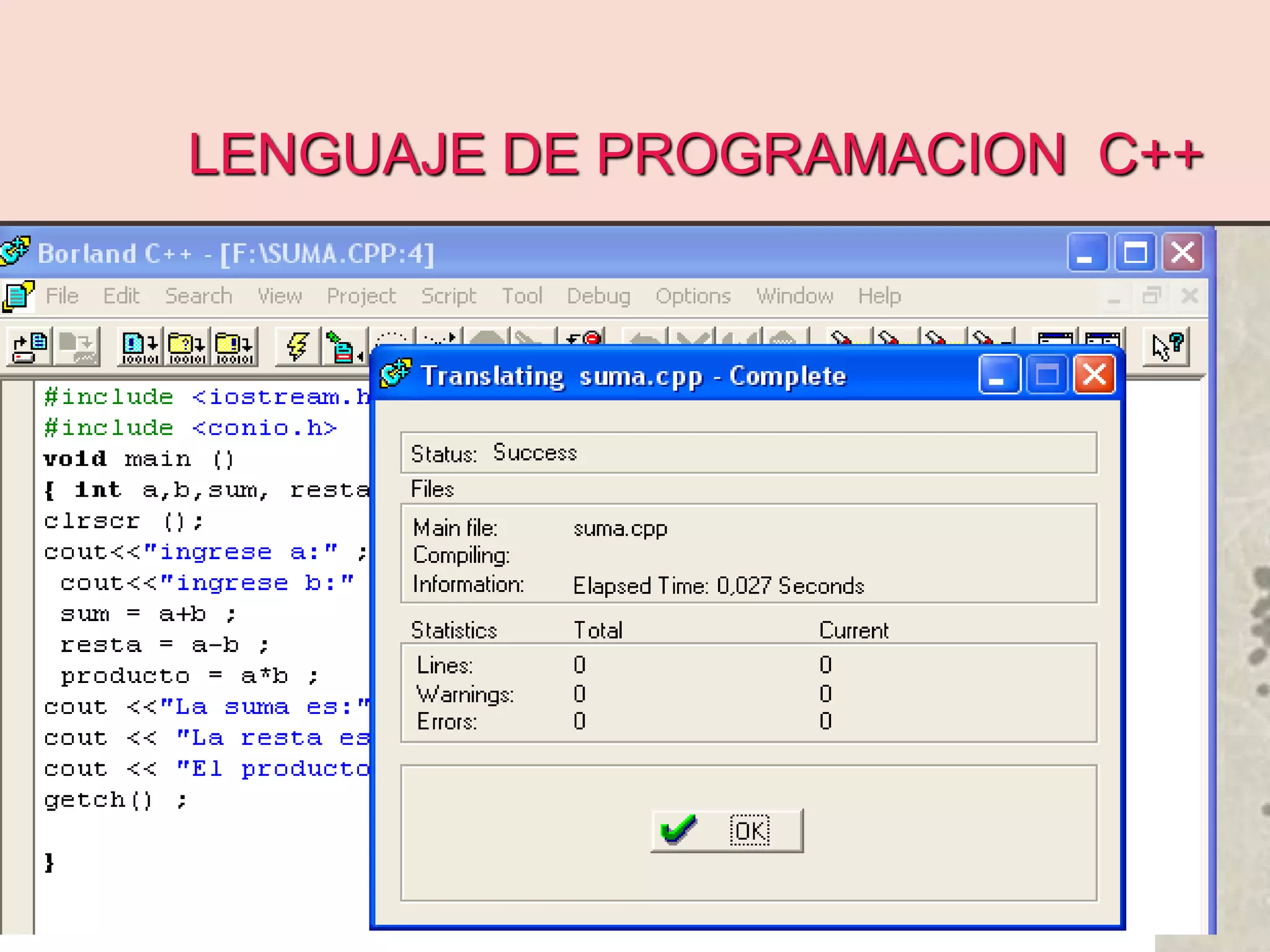Viewport: 1270px width, 952px height.
Task: Click the Total Warnings count value
Action: pos(579,694)
